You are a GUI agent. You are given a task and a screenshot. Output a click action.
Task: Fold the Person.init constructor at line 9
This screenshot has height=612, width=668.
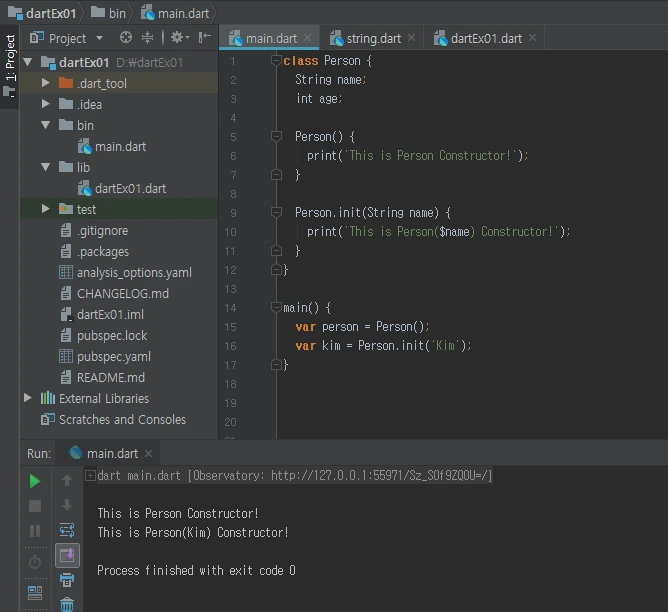coord(276,212)
